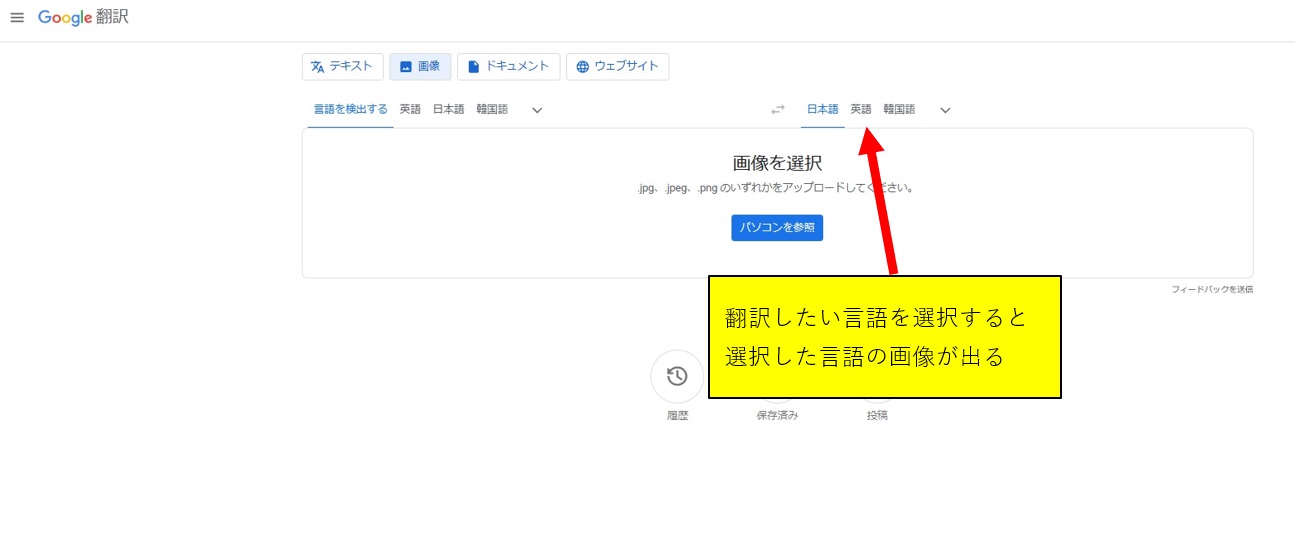Click the Google 翻訳 logo
Screen dimensions: 1295x553
[x=84, y=18]
